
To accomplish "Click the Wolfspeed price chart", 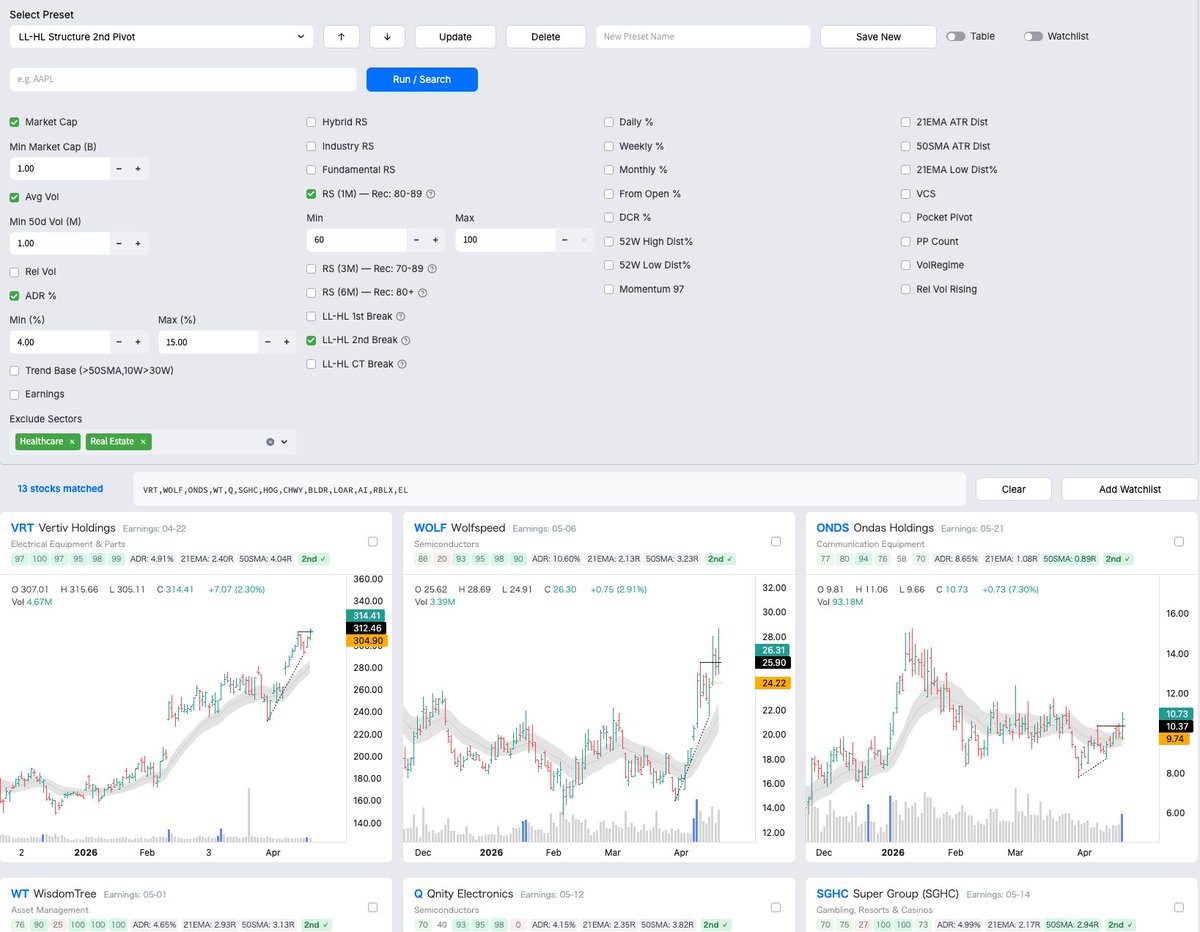I will click(578, 710).
